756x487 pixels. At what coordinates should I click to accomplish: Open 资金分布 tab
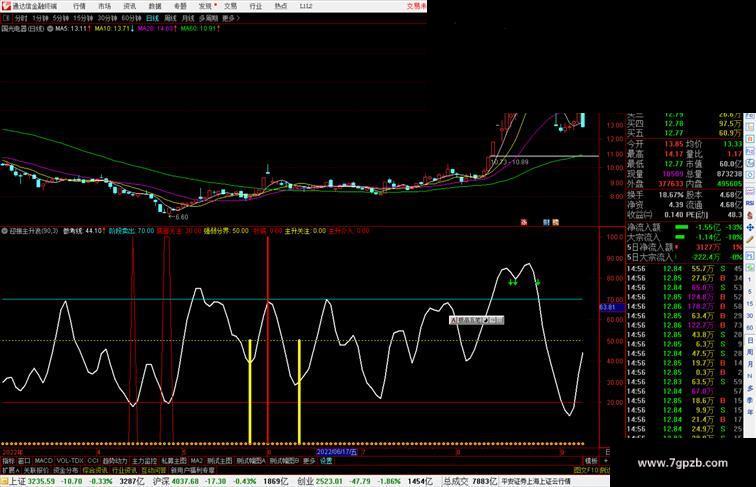[66, 470]
